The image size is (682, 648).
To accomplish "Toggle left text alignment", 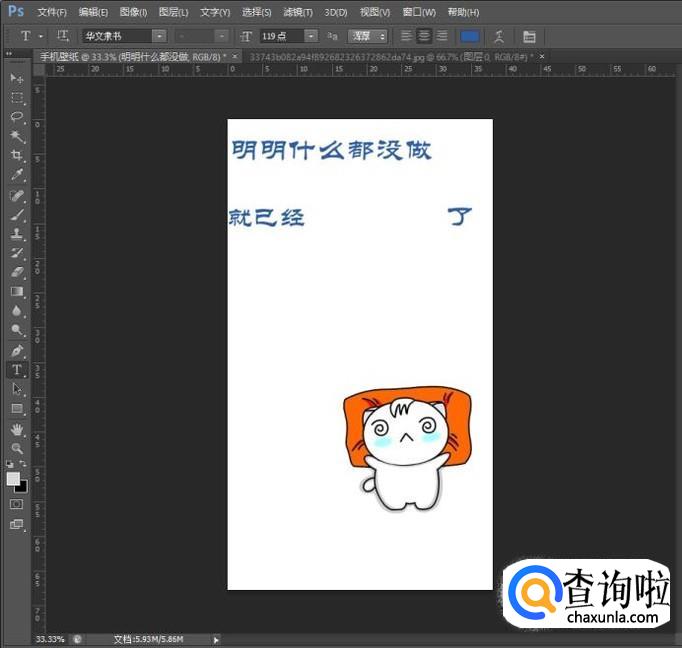I will click(x=407, y=36).
